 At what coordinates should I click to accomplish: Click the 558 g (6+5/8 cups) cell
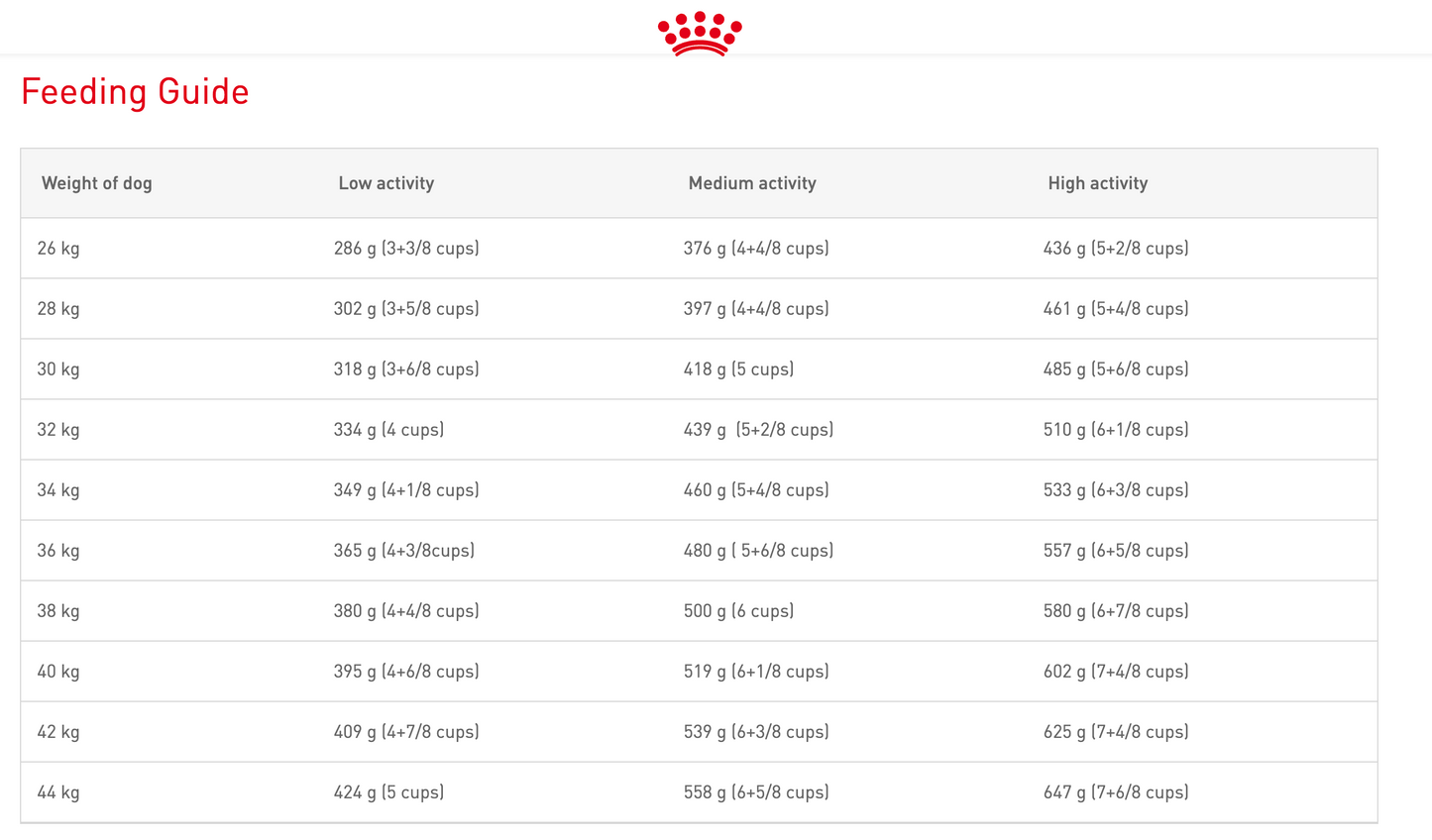756,792
